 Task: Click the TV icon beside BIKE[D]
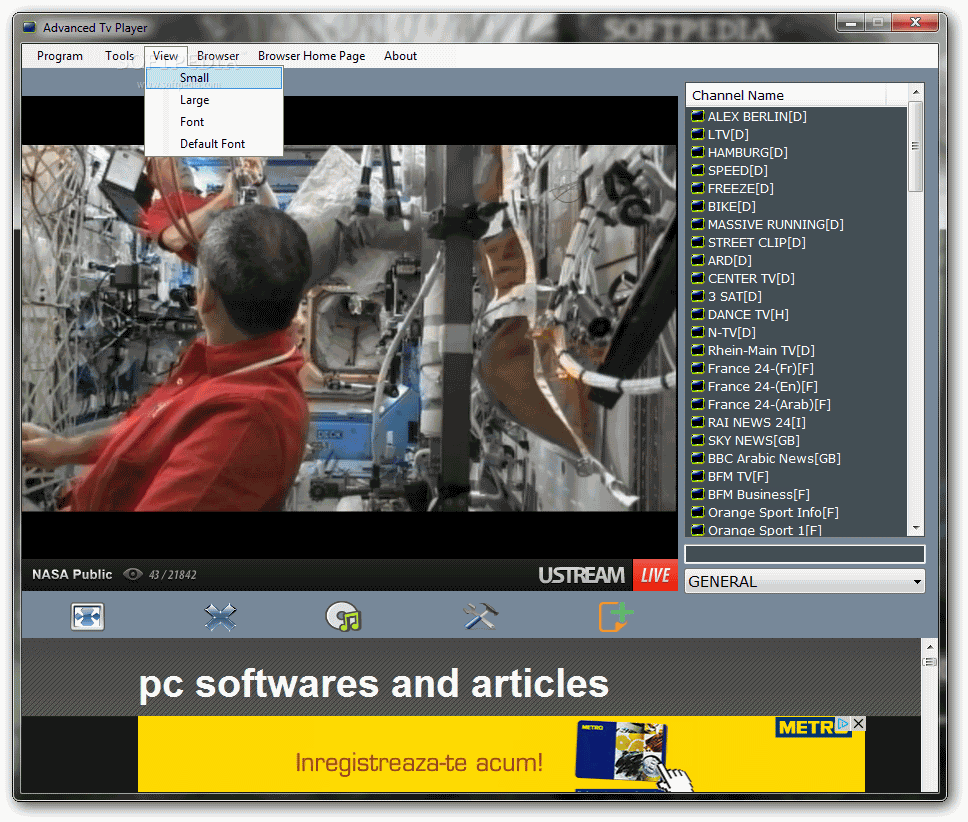tap(698, 206)
